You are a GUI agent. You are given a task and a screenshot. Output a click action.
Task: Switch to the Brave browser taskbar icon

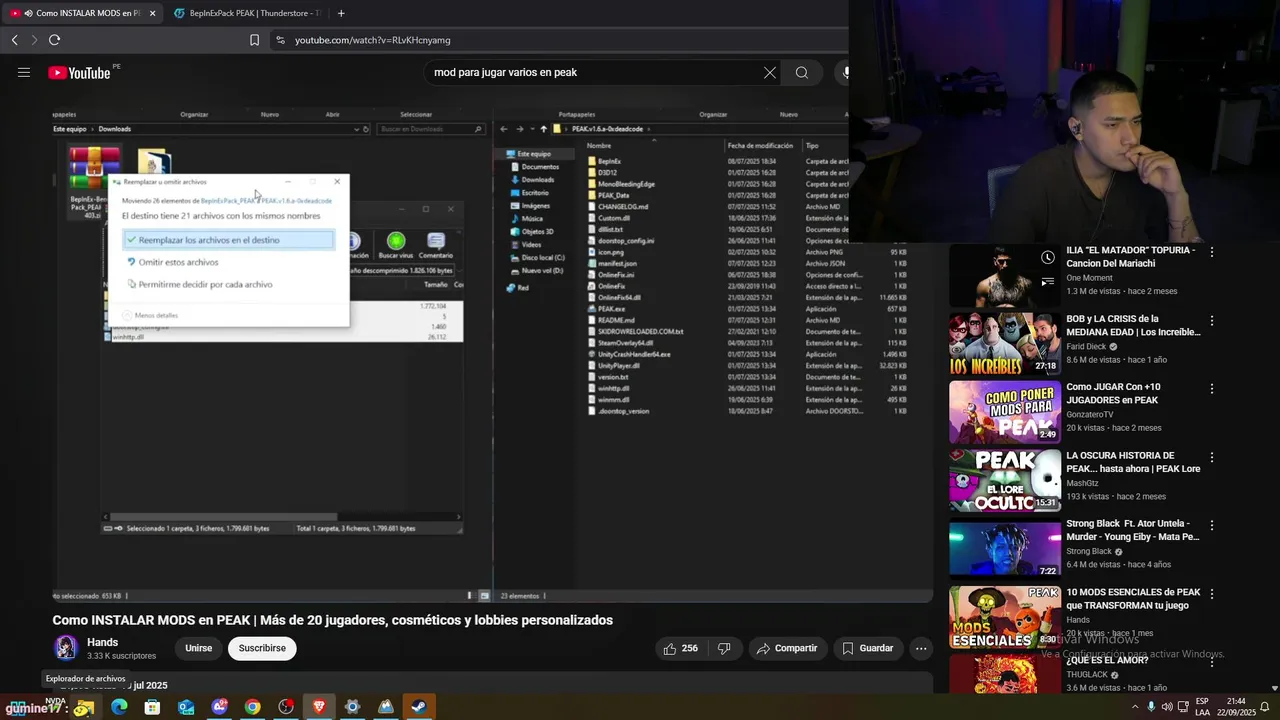pyautogui.click(x=319, y=707)
